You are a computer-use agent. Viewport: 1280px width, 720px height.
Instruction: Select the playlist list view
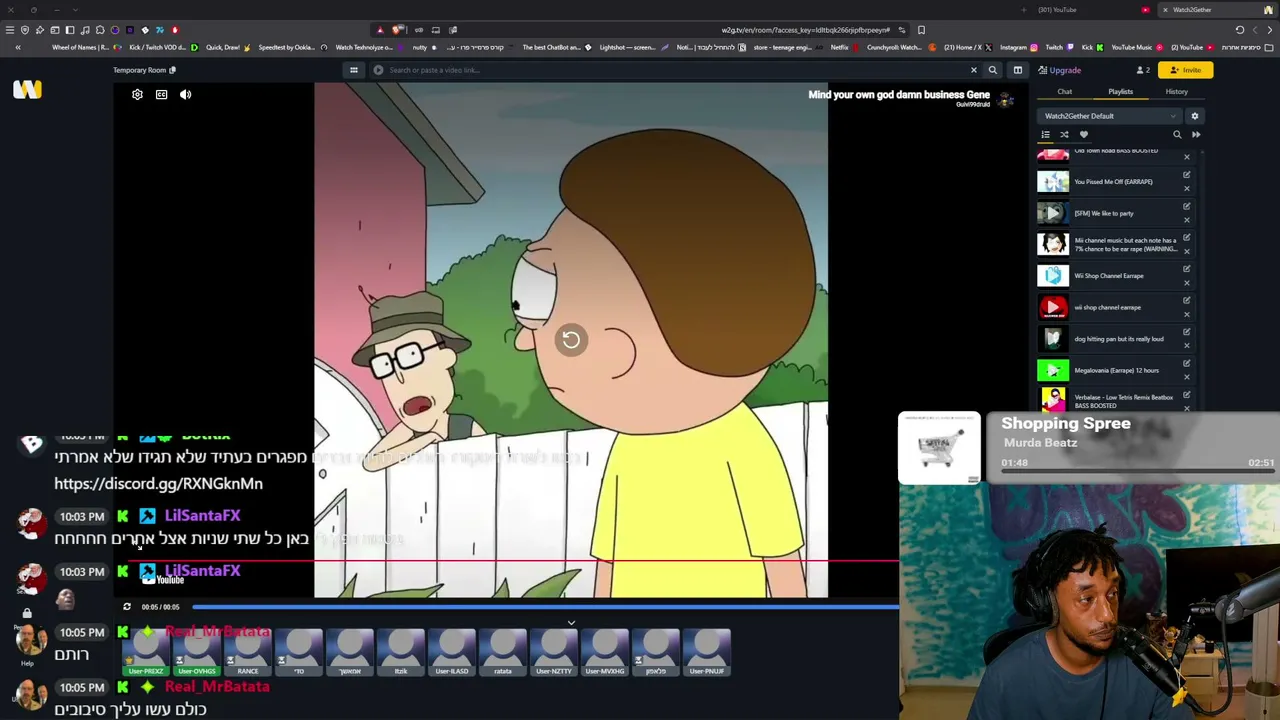(x=1046, y=134)
